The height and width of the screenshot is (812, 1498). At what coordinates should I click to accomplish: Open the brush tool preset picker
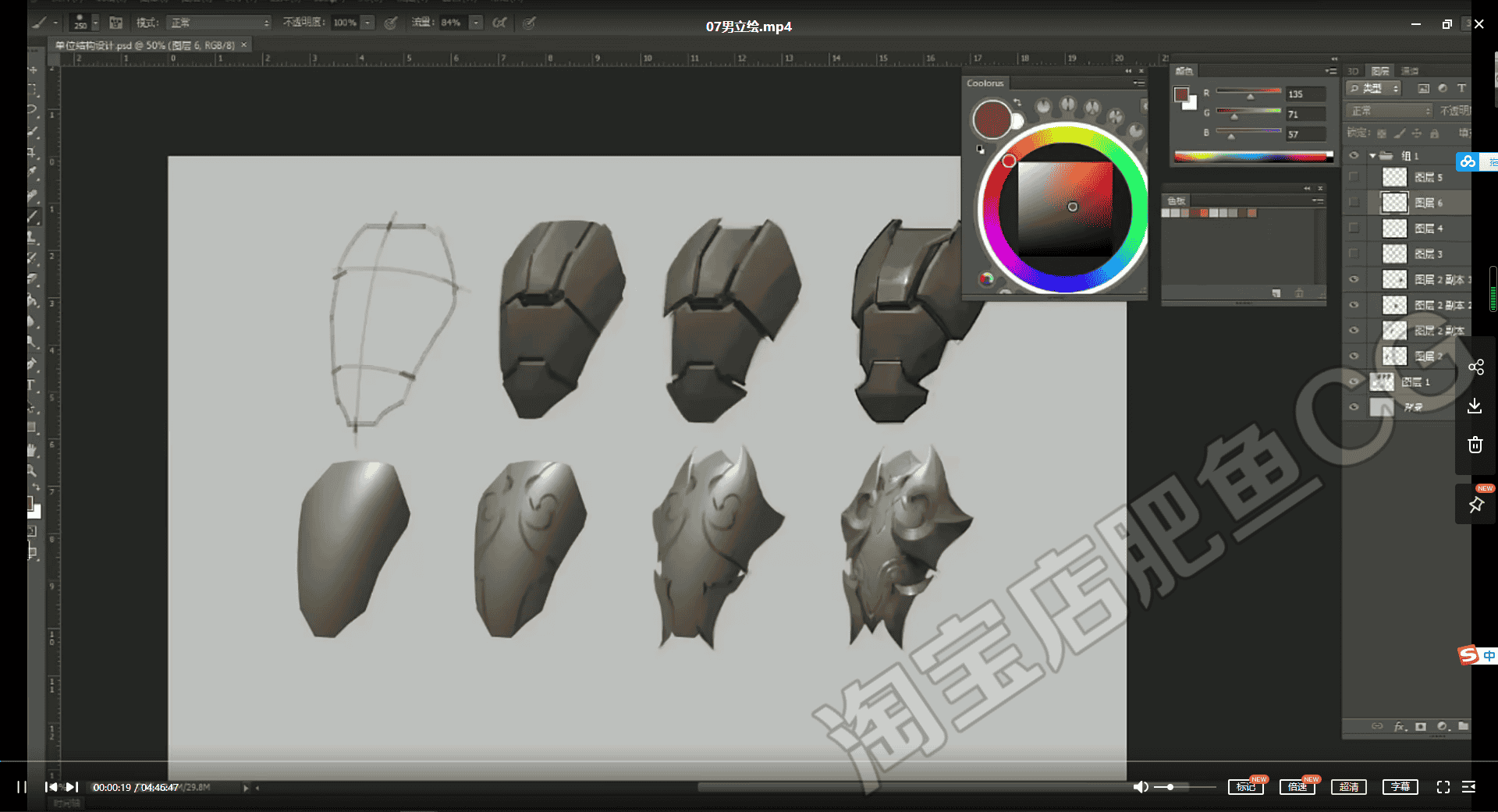tap(43, 23)
